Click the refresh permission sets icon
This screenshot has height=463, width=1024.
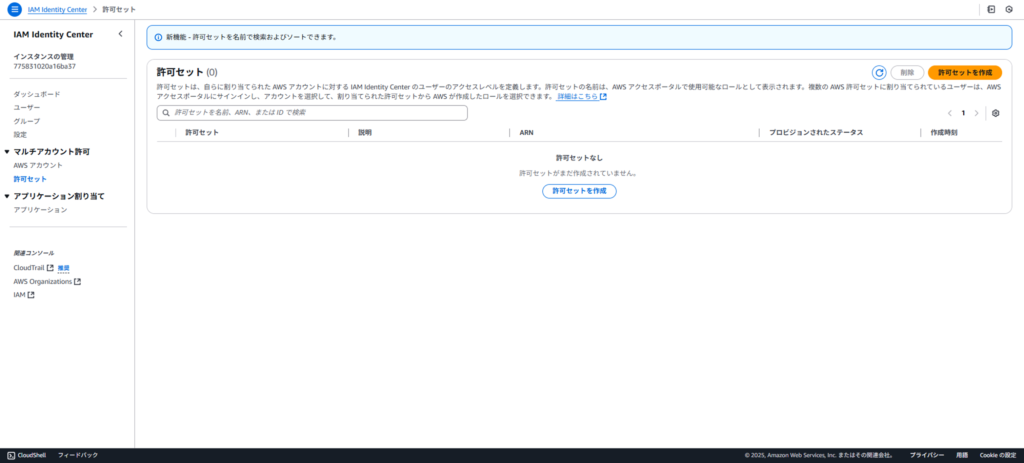(x=879, y=72)
